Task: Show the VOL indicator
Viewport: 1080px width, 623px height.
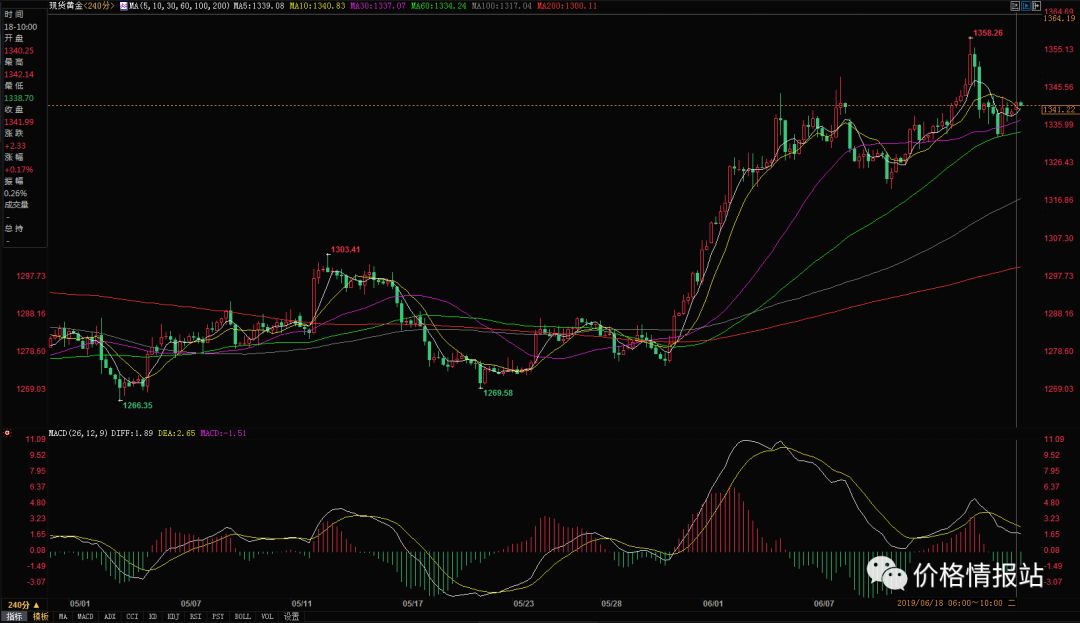Action: pos(266,617)
